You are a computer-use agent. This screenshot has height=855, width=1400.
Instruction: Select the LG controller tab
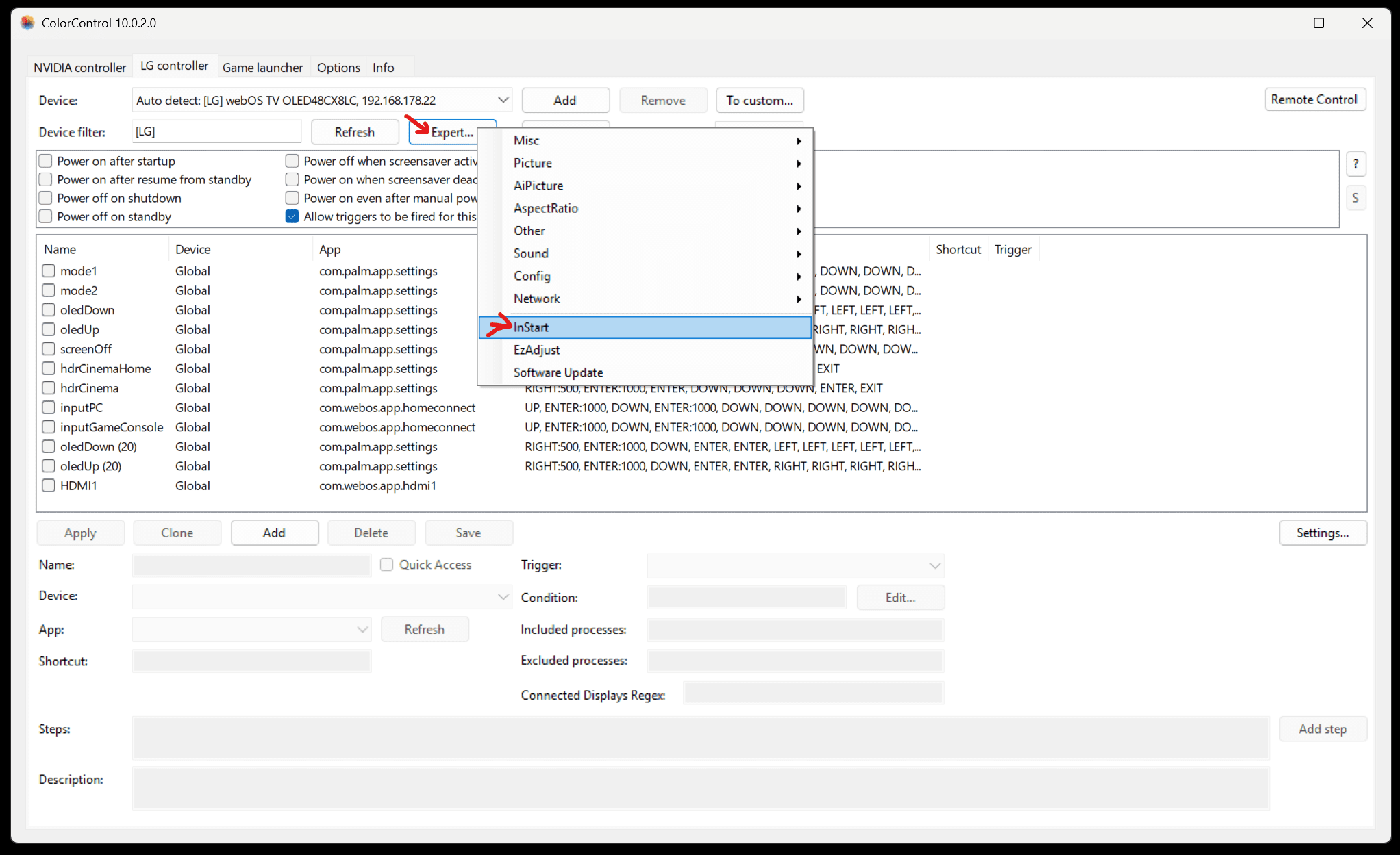[x=175, y=66]
